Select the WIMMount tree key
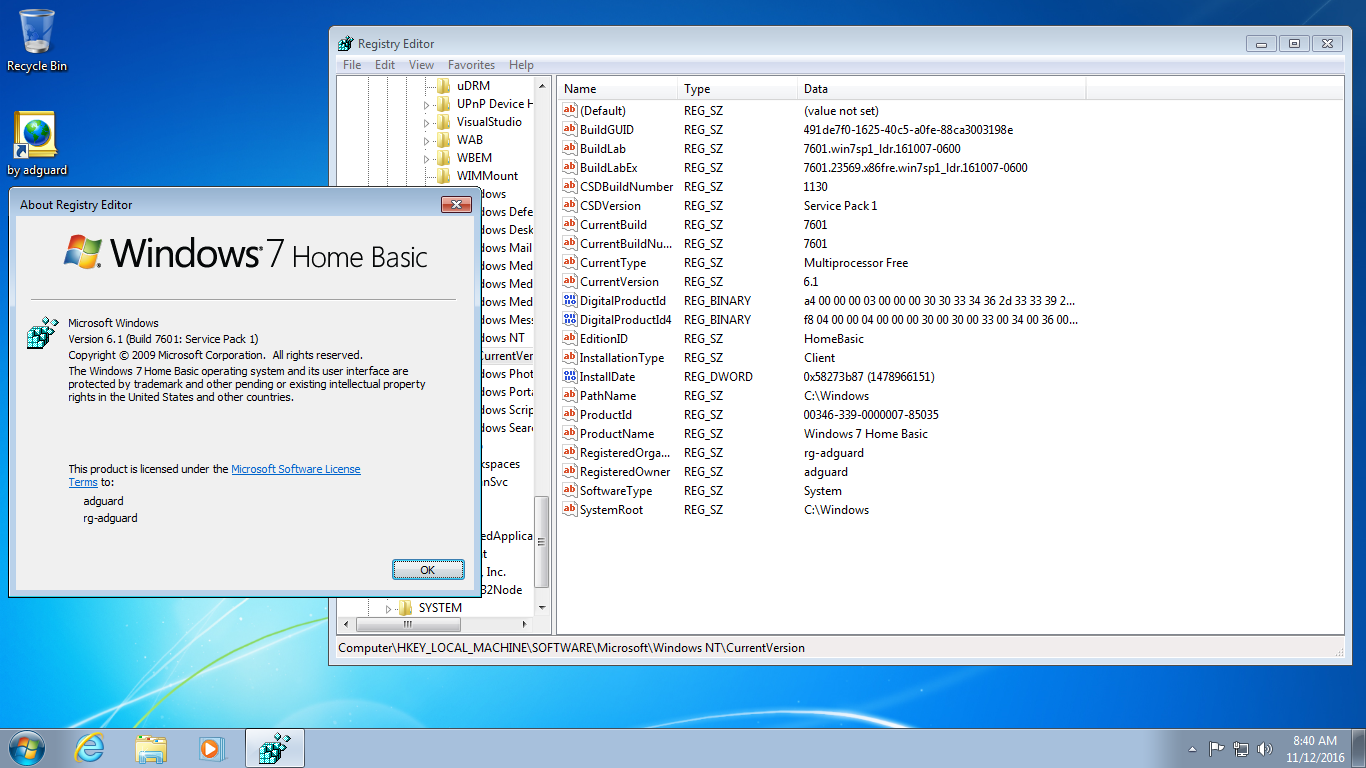The height and width of the screenshot is (768, 1366). [x=487, y=176]
